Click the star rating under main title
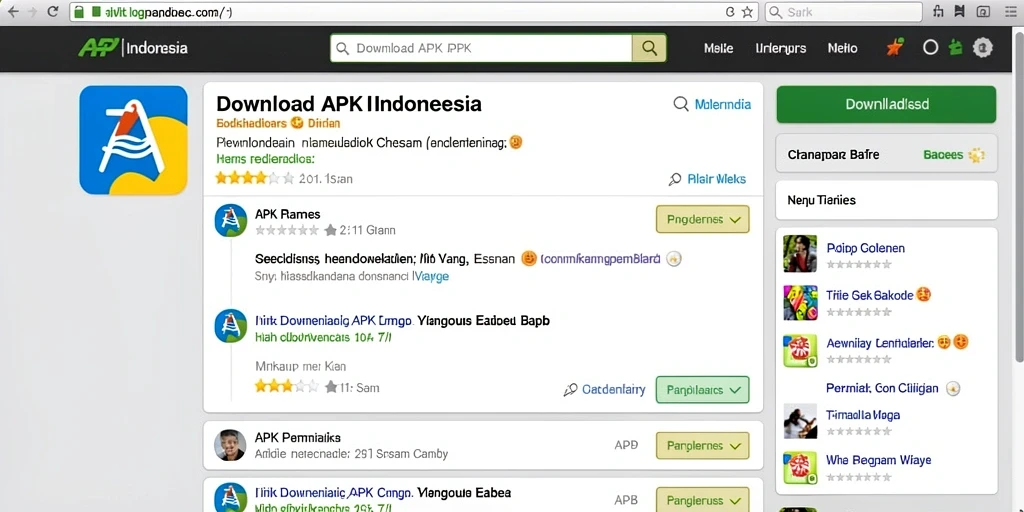 click(x=255, y=178)
